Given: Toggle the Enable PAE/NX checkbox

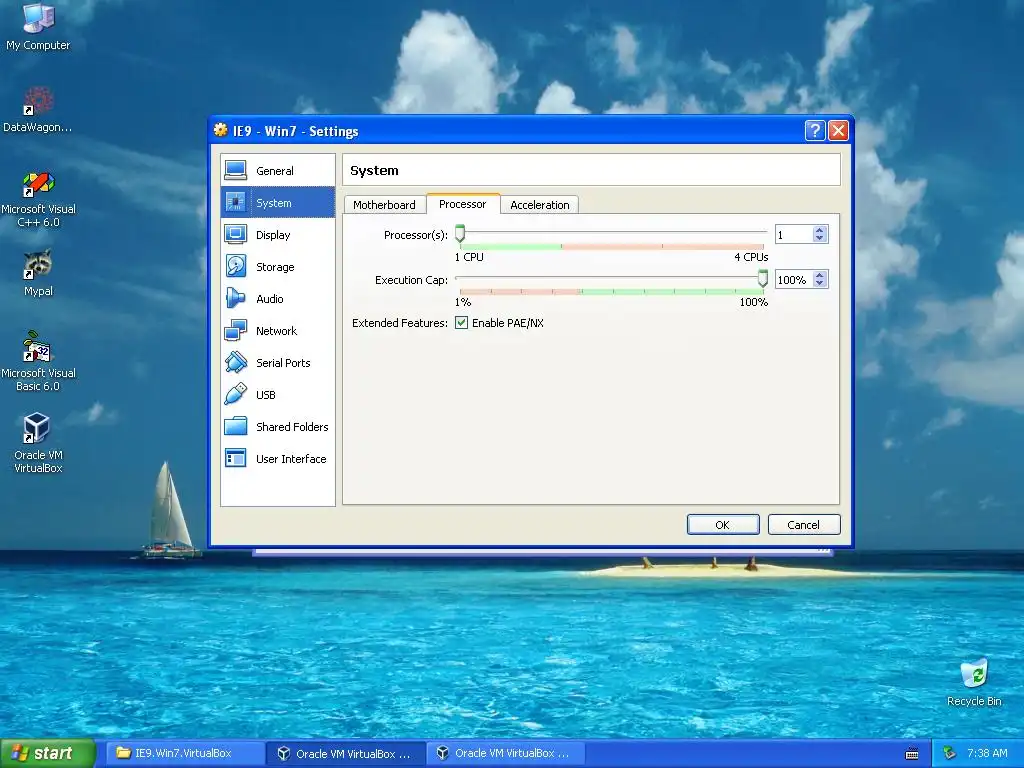Looking at the screenshot, I should (x=461, y=323).
